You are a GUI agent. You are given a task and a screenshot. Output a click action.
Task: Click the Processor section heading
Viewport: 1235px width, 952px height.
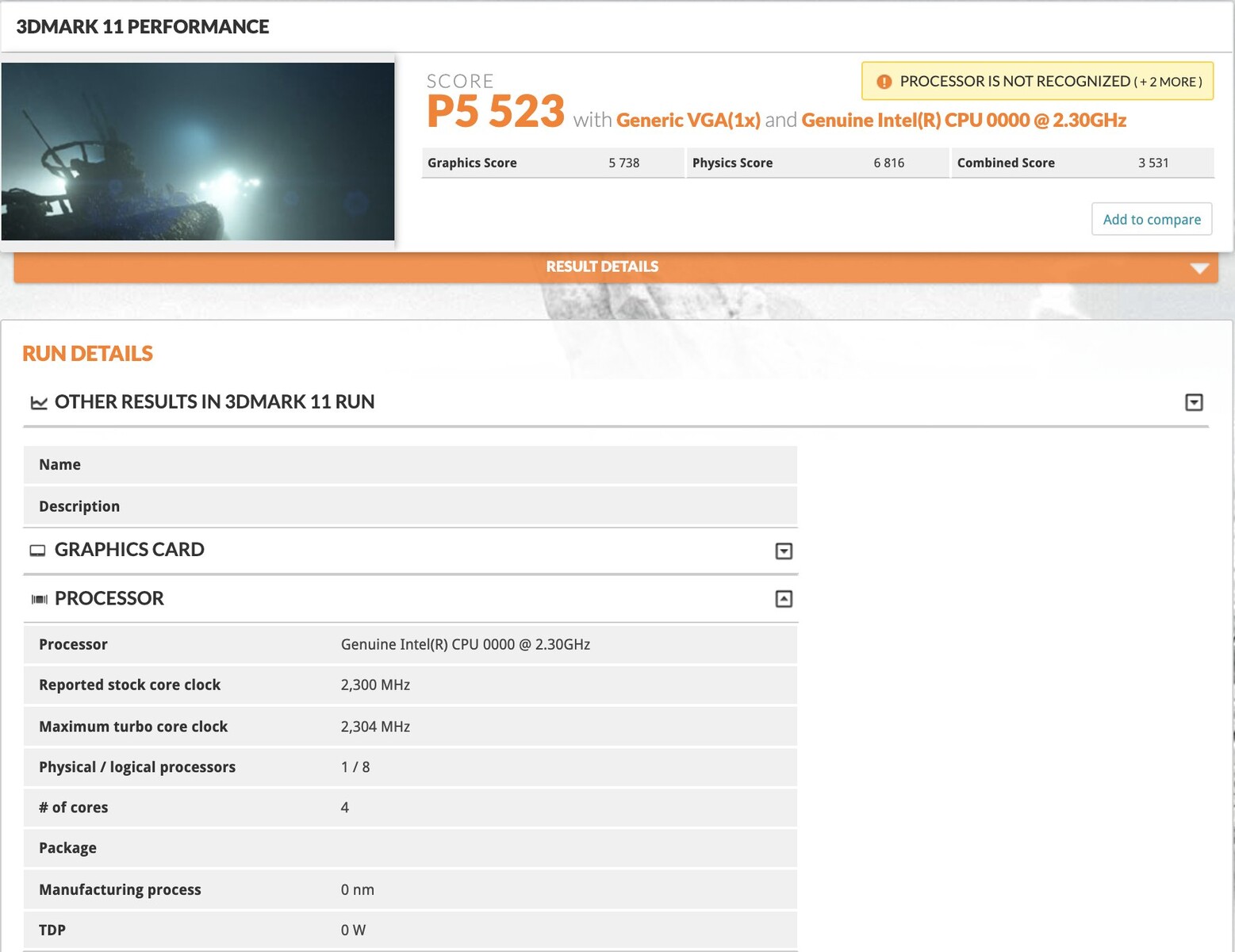[x=109, y=599]
